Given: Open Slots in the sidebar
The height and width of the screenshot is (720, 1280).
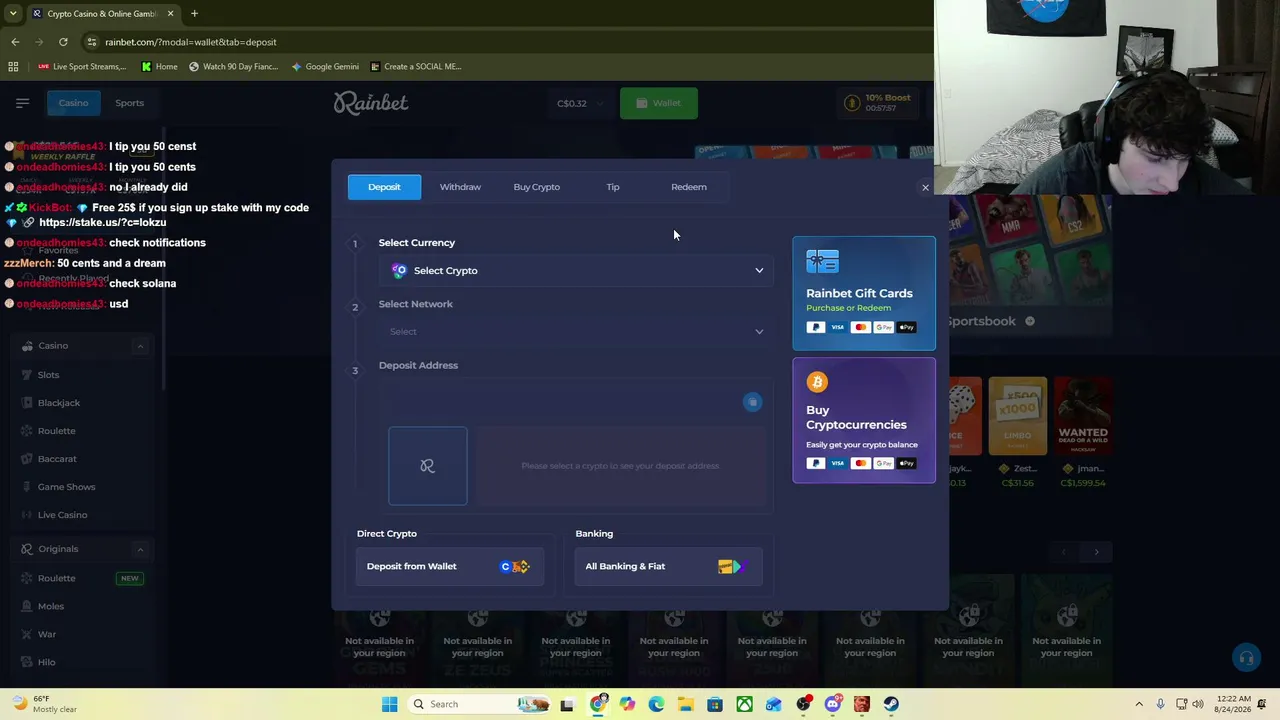Looking at the screenshot, I should [48, 375].
